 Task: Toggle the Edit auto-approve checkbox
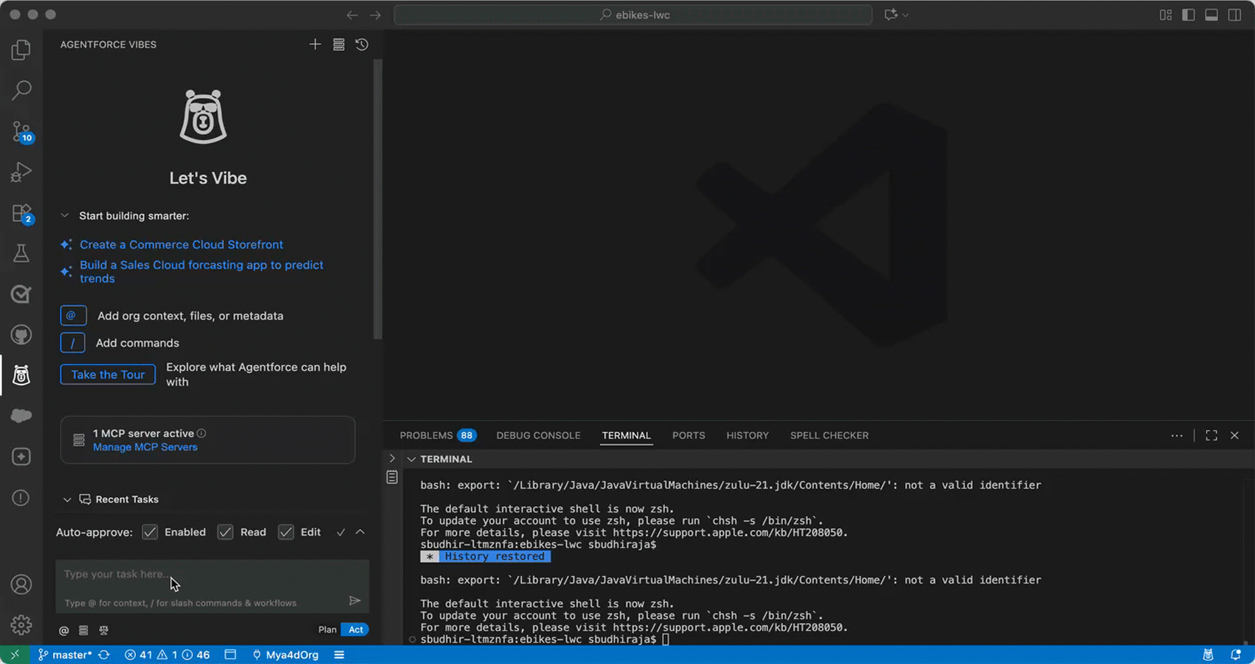click(286, 532)
